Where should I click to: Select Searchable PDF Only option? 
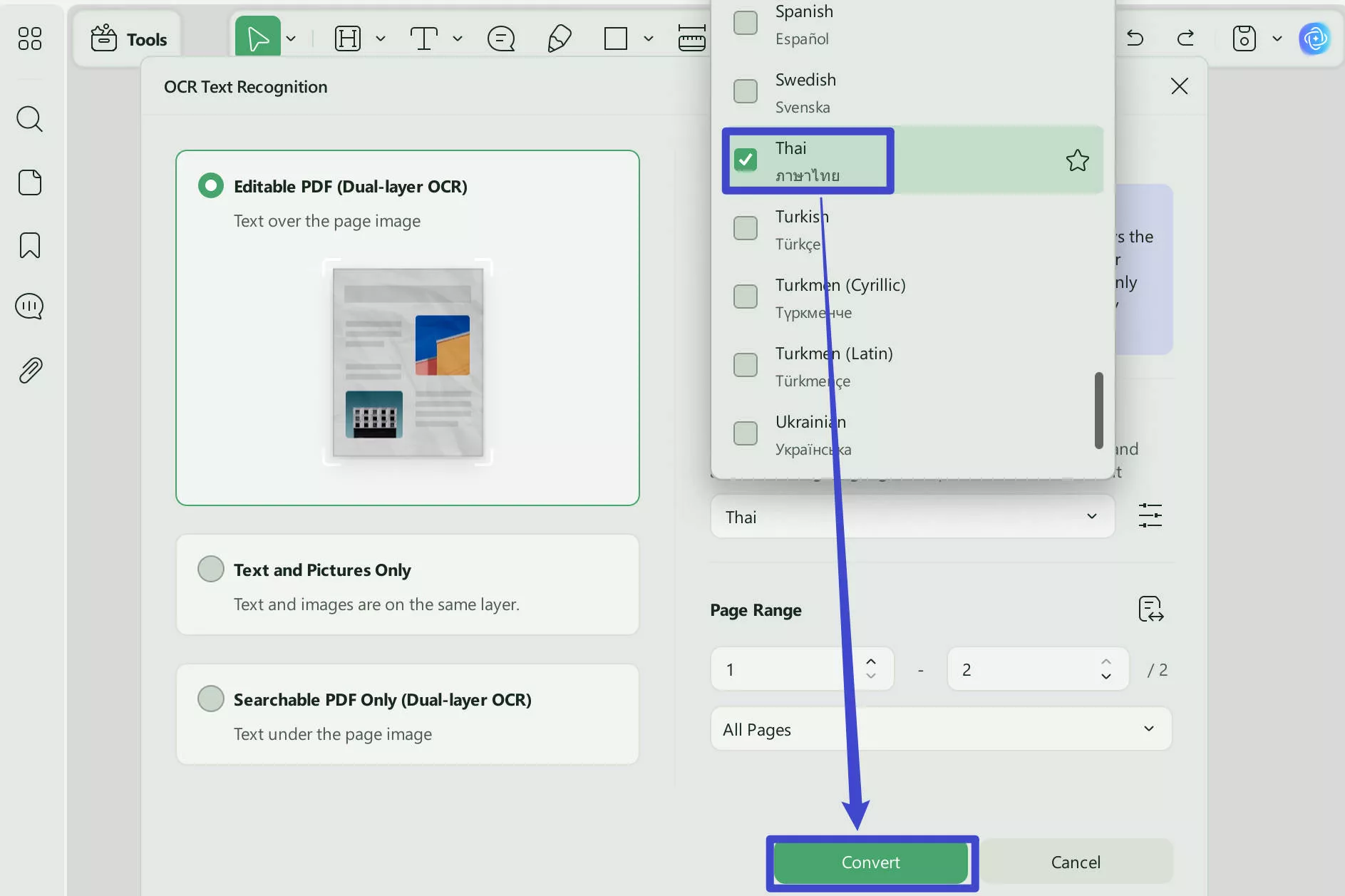210,699
